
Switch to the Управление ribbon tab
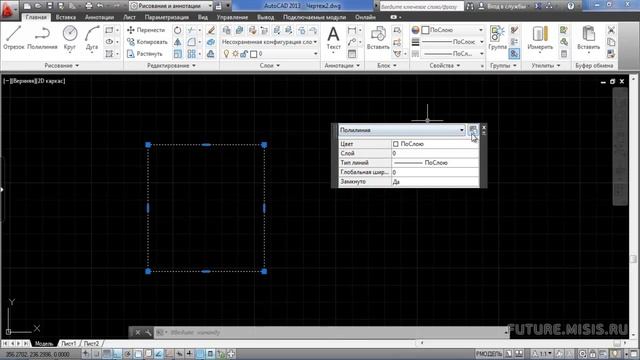(232, 17)
